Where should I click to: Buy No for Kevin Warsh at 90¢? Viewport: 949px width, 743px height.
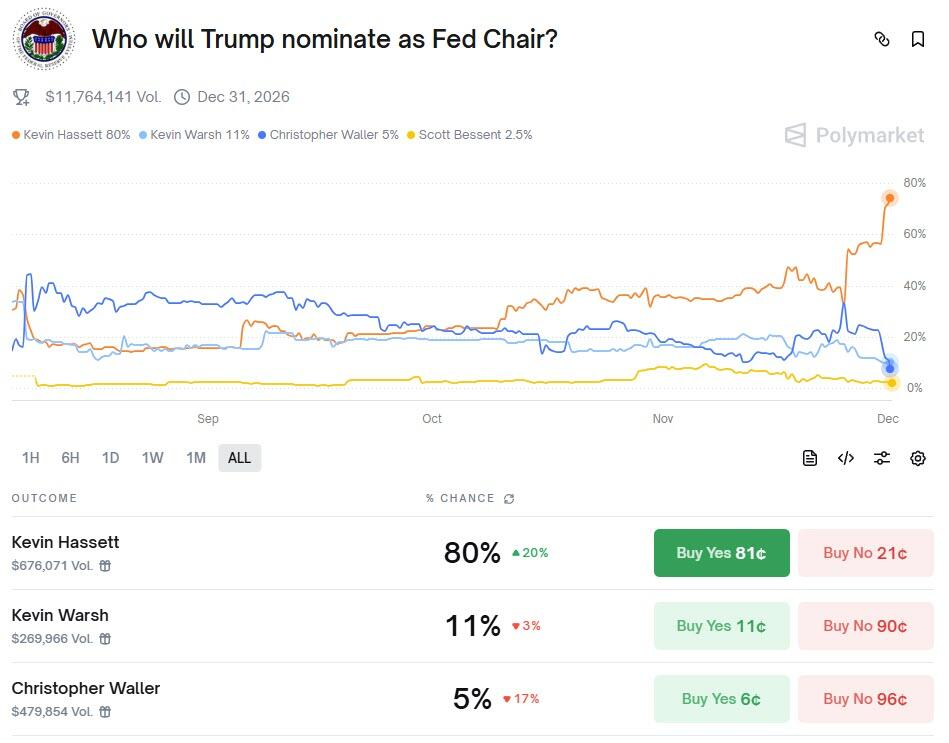click(x=865, y=626)
